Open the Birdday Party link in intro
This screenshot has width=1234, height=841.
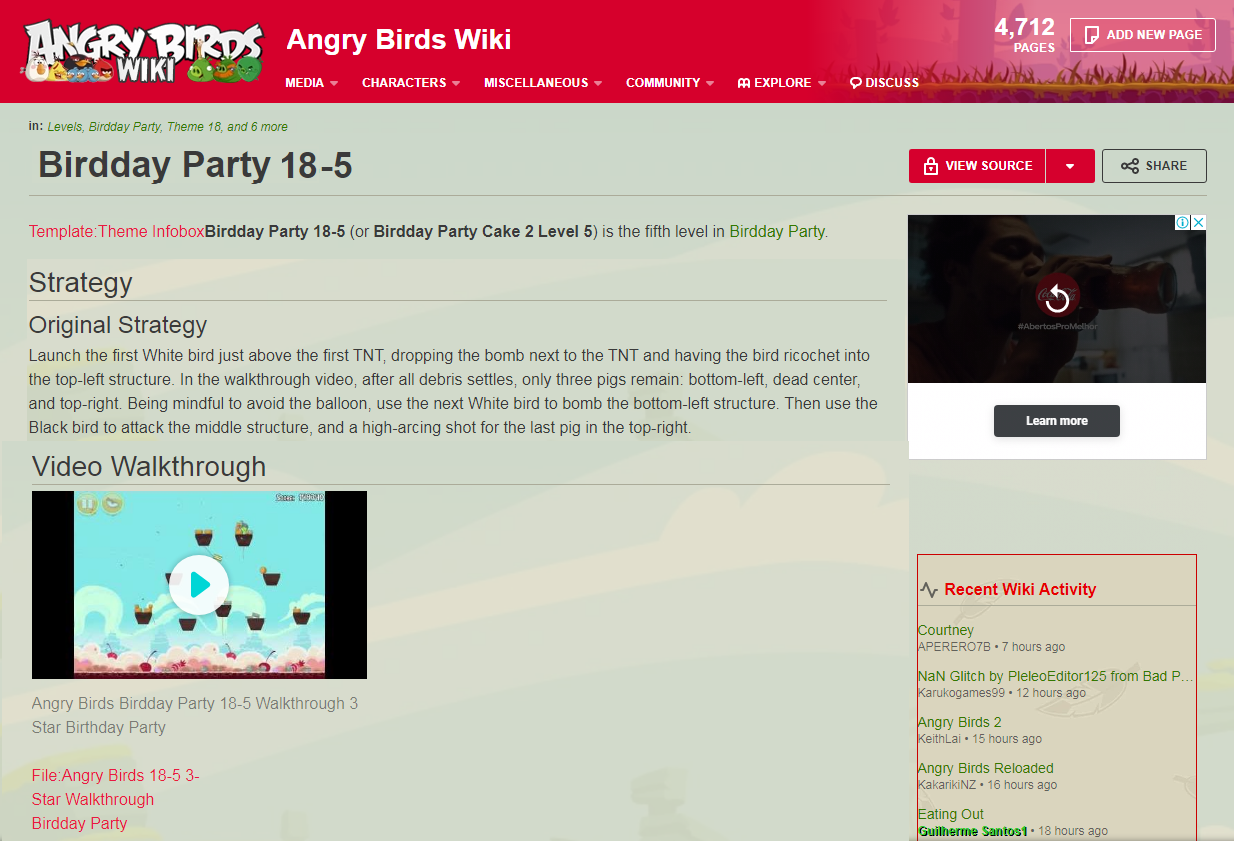tap(777, 231)
